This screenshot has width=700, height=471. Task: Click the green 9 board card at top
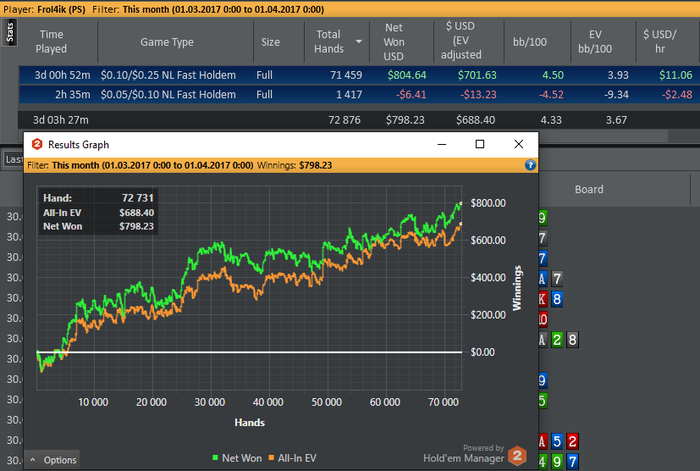542,218
